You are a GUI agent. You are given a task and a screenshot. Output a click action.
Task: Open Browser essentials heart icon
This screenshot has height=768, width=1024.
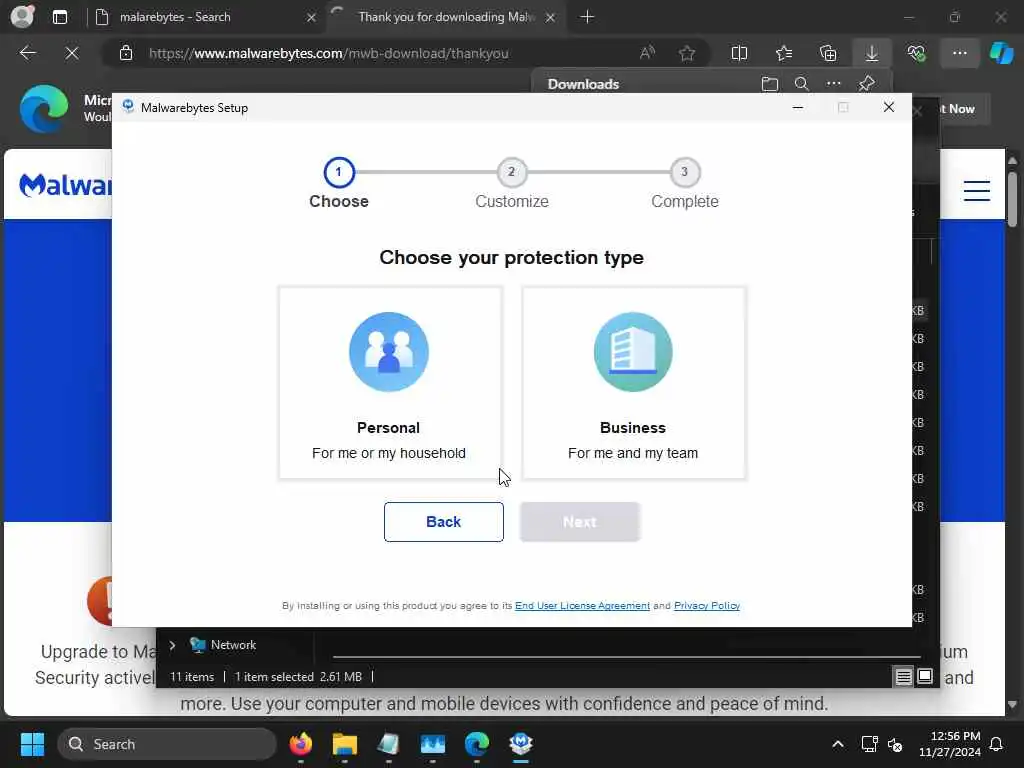point(916,53)
